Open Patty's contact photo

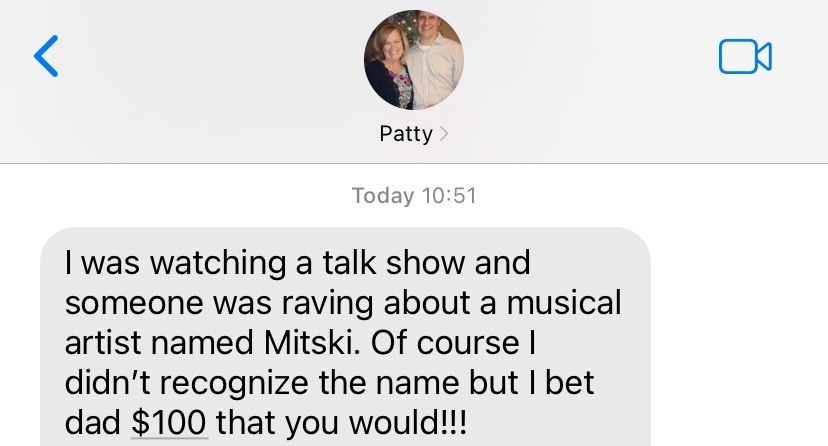pyautogui.click(x=413, y=60)
